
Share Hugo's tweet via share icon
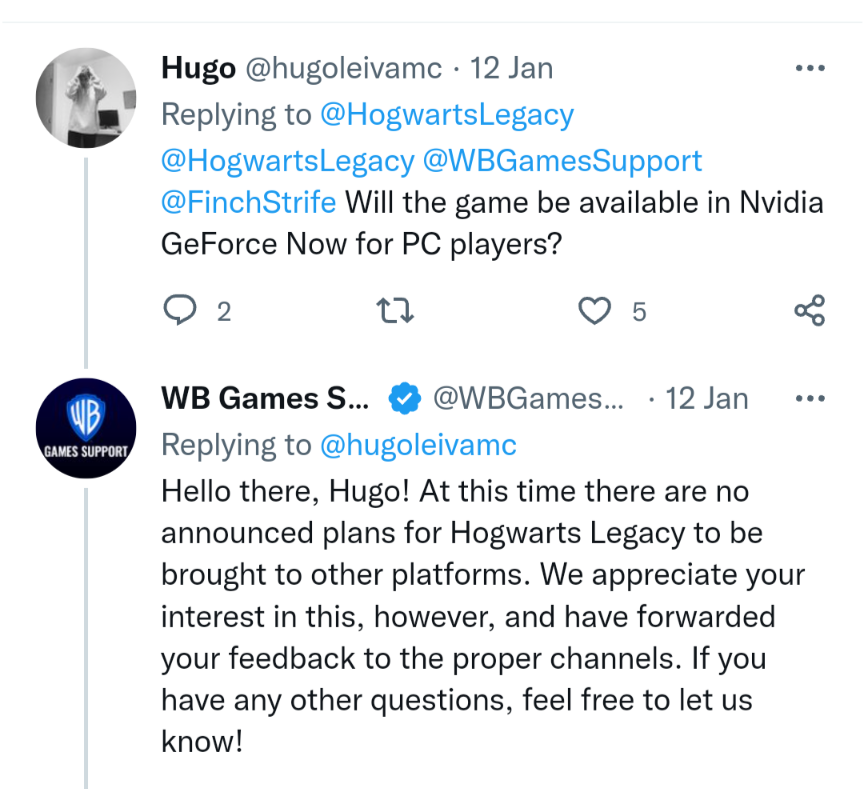click(809, 311)
